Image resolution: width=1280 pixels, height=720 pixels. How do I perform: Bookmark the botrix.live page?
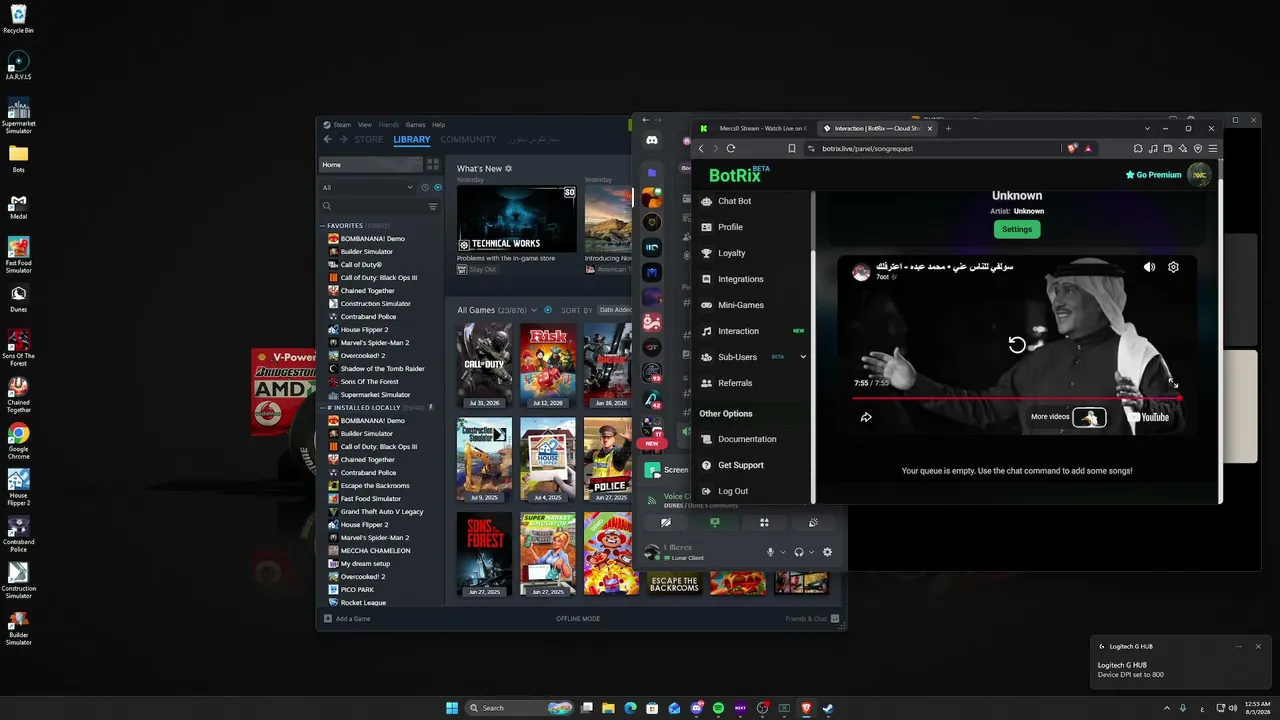(x=792, y=148)
